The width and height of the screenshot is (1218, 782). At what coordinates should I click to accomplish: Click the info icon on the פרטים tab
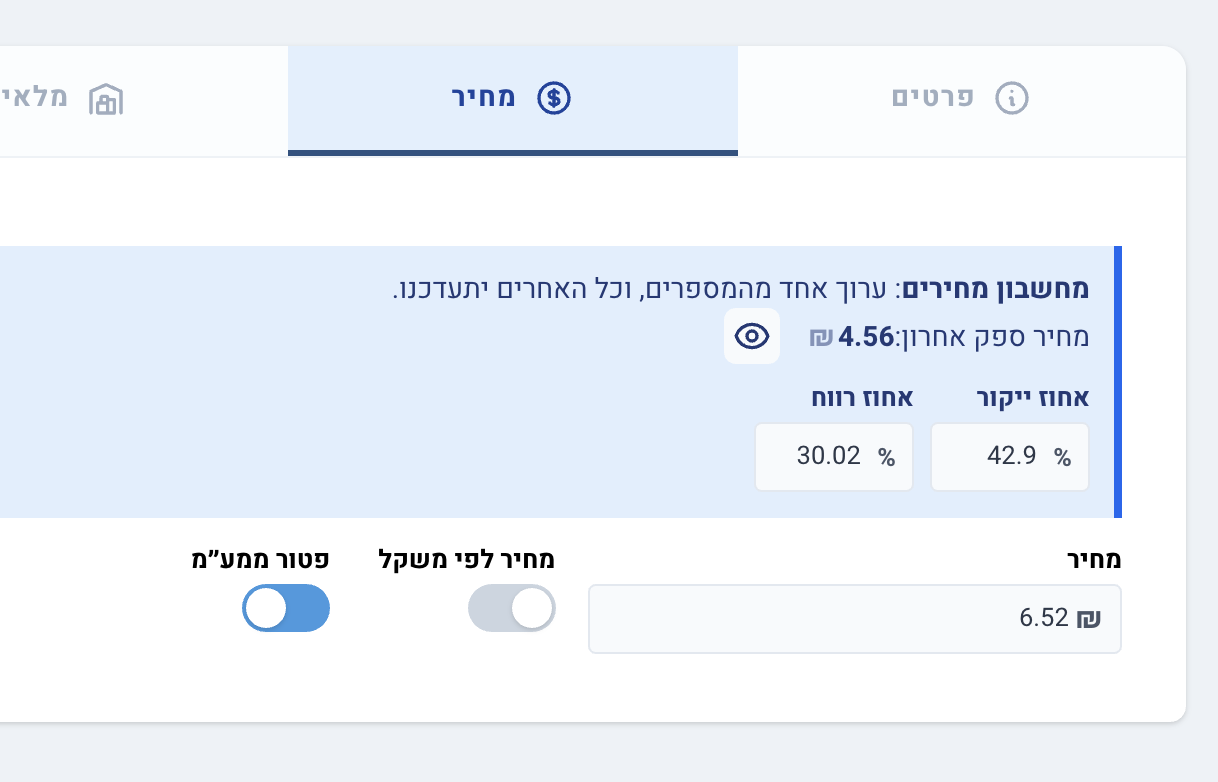1012,98
